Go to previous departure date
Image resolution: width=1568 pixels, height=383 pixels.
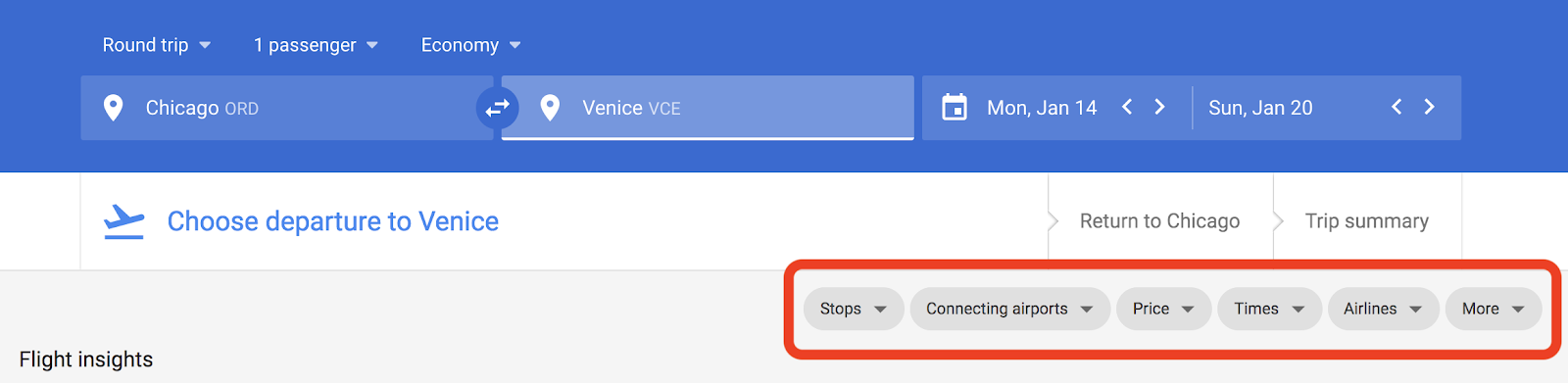click(1127, 107)
